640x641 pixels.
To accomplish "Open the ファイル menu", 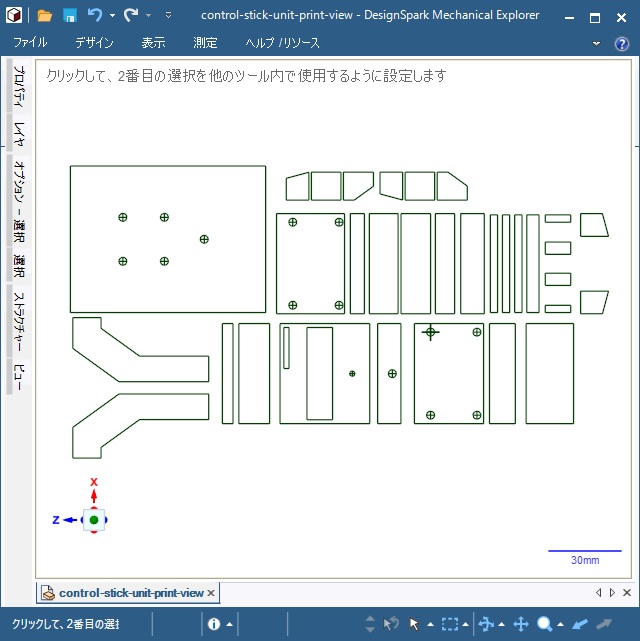I will tap(30, 43).
